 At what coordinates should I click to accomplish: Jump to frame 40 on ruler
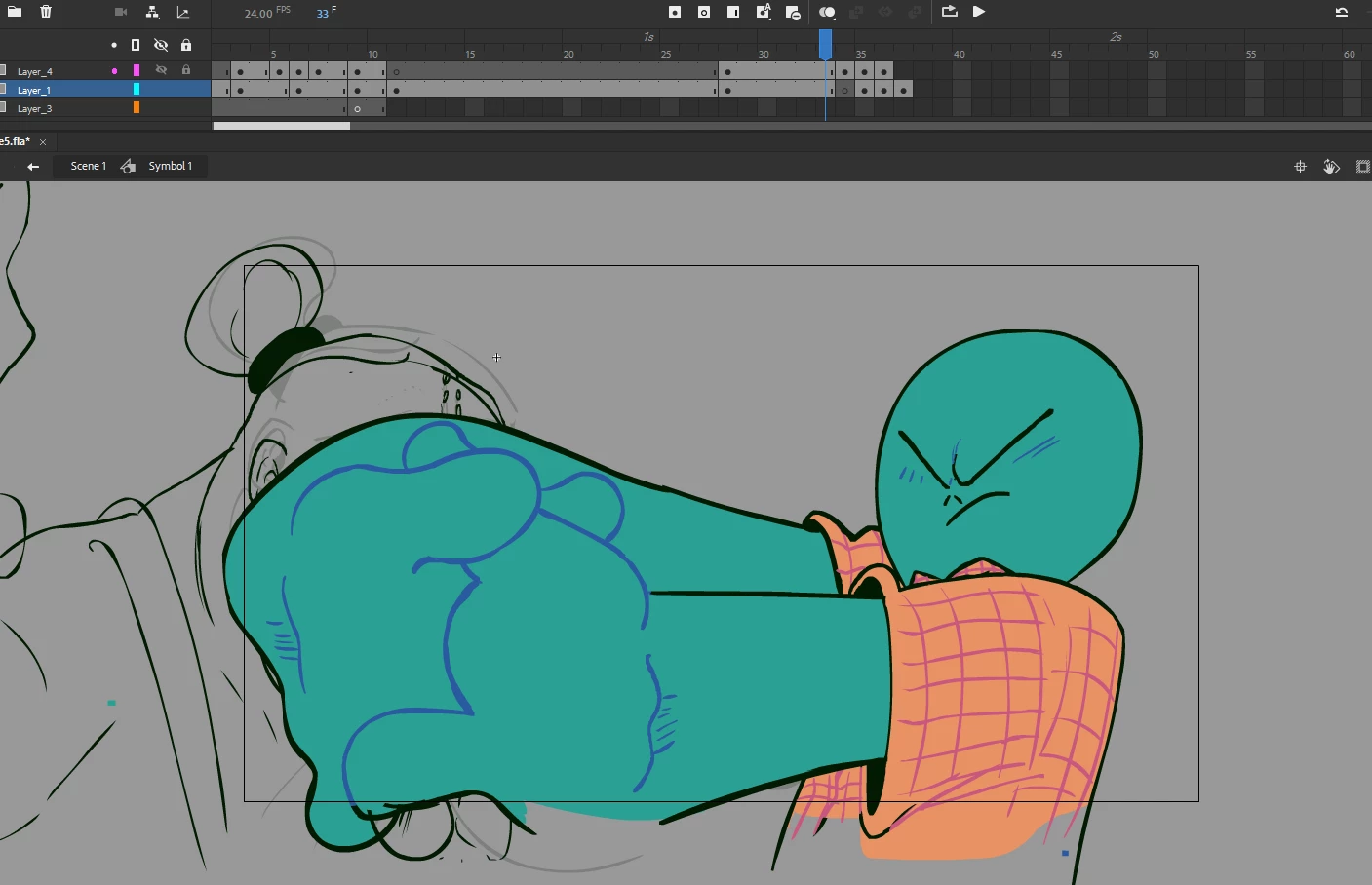click(960, 54)
